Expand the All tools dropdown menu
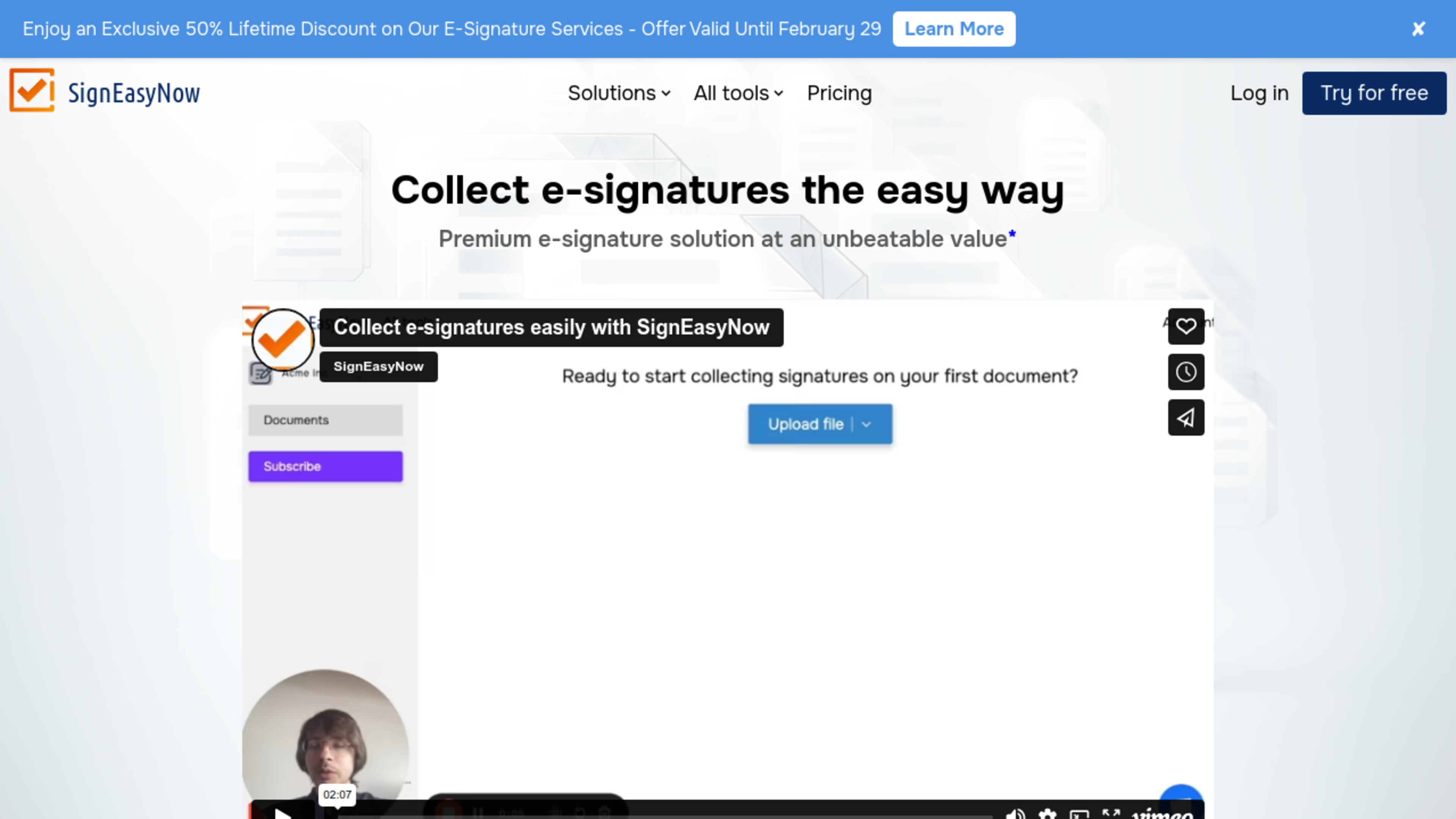This screenshot has width=1456, height=819. pyautogui.click(x=738, y=93)
